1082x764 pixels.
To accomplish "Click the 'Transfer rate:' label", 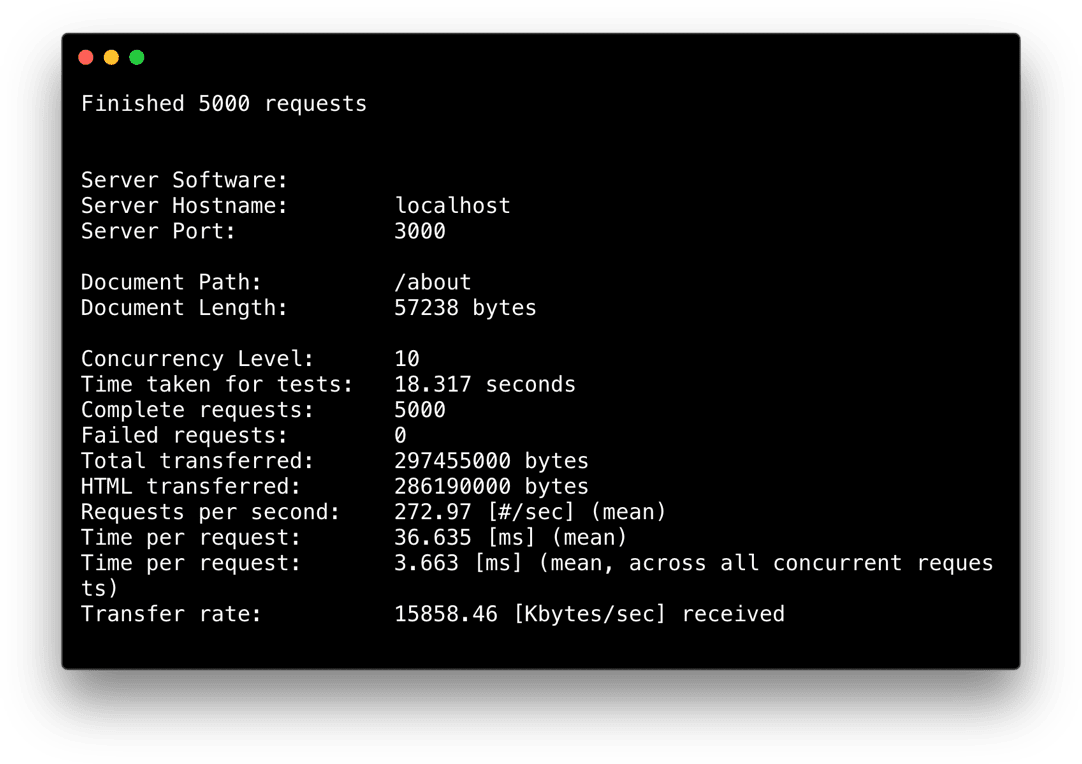I will click(171, 614).
